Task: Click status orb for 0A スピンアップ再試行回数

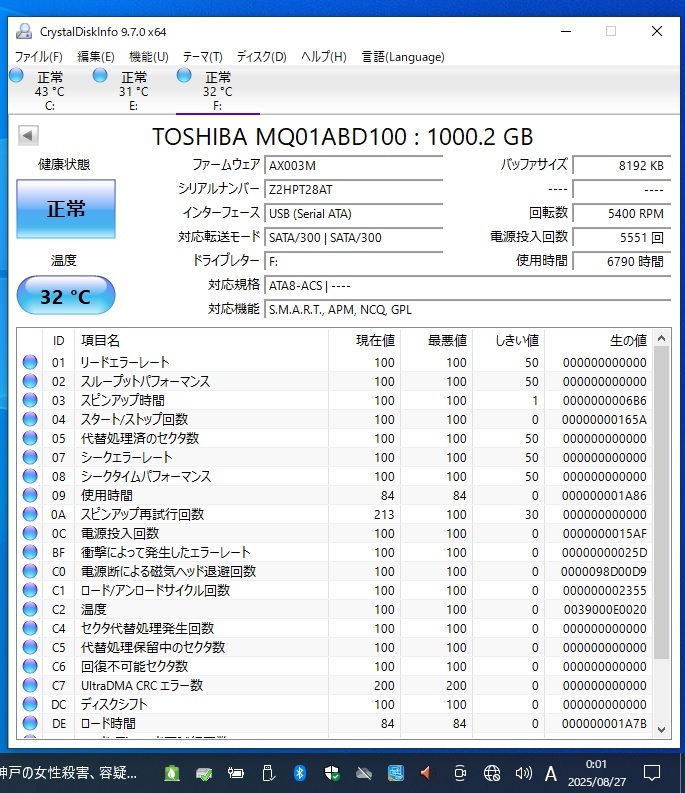Action: (30, 514)
